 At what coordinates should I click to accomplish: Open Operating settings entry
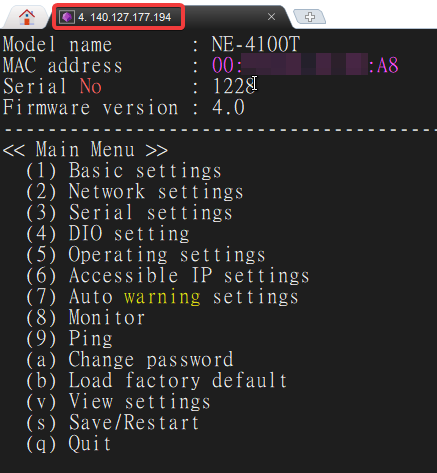click(x=146, y=255)
